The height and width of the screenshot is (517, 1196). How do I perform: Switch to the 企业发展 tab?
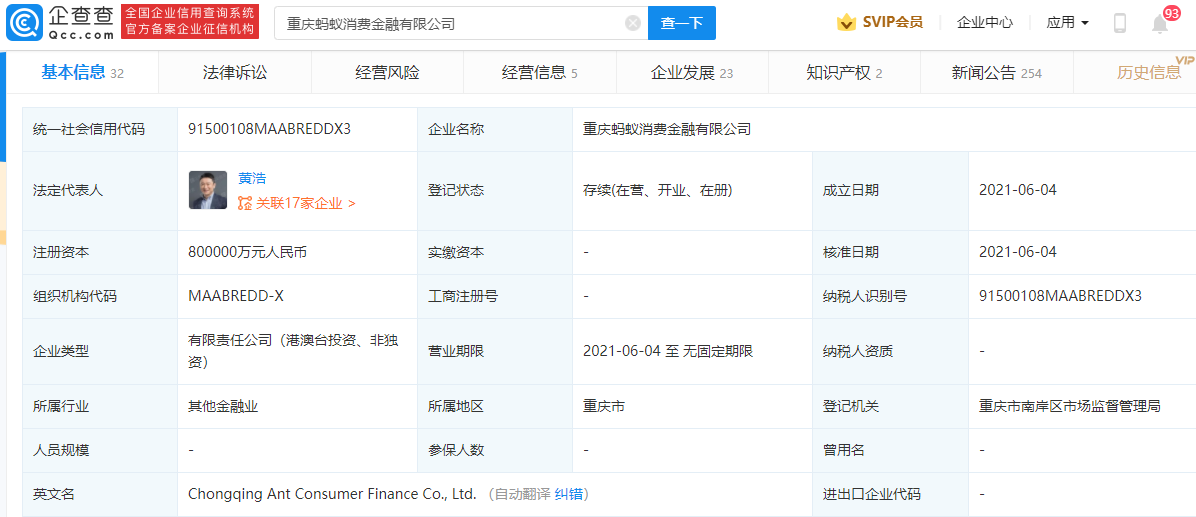pos(692,73)
